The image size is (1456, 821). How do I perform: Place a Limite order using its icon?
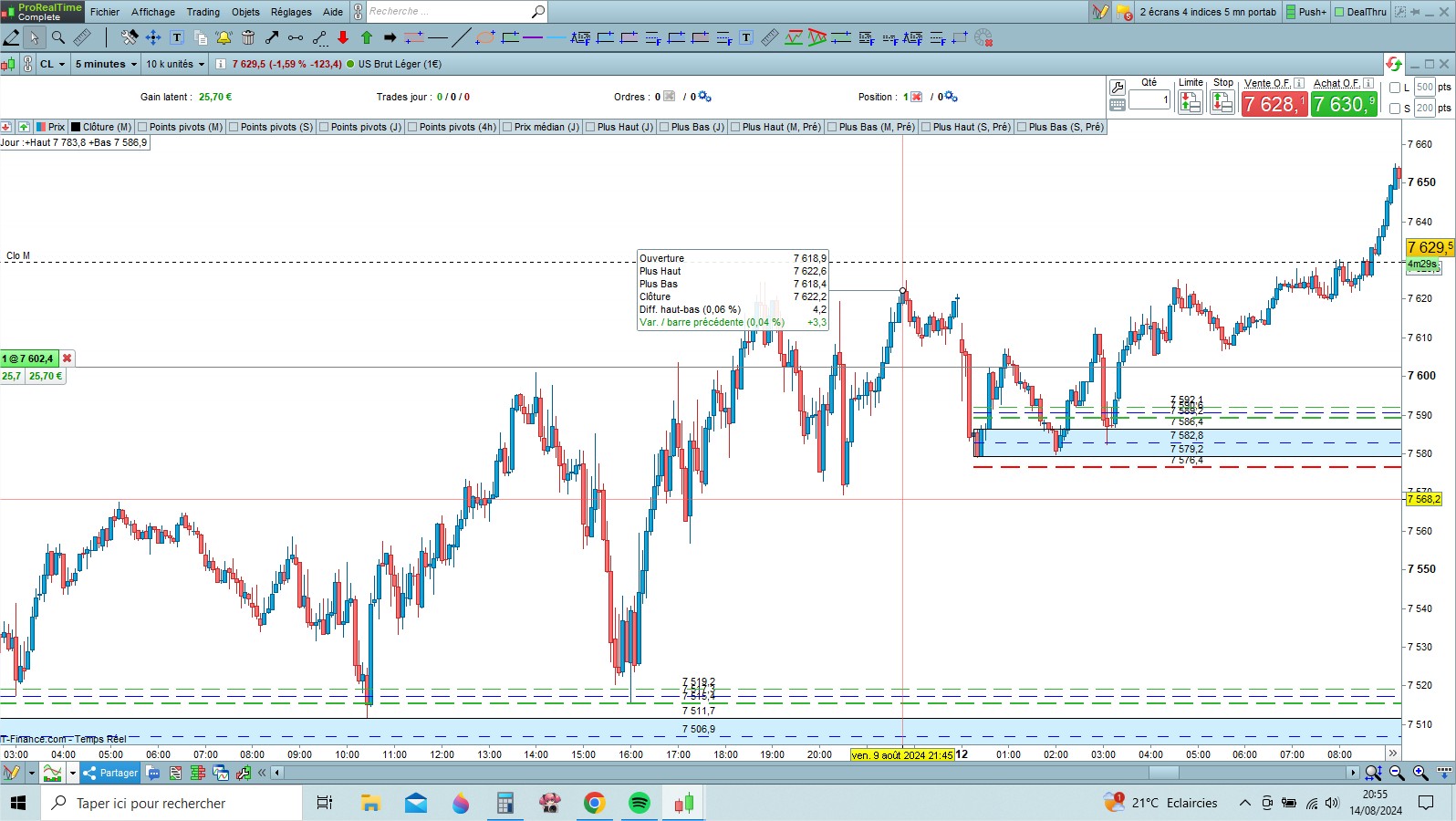click(x=1191, y=102)
